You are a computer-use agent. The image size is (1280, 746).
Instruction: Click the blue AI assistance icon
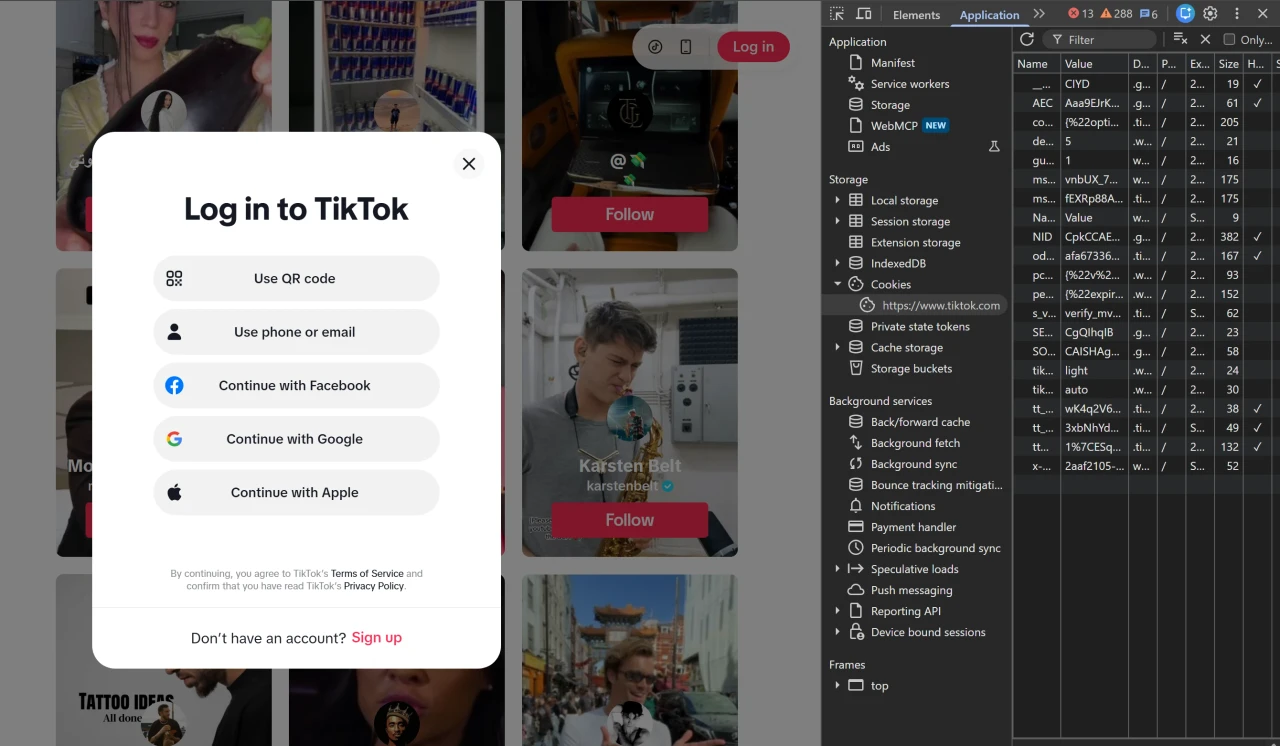click(x=1185, y=14)
